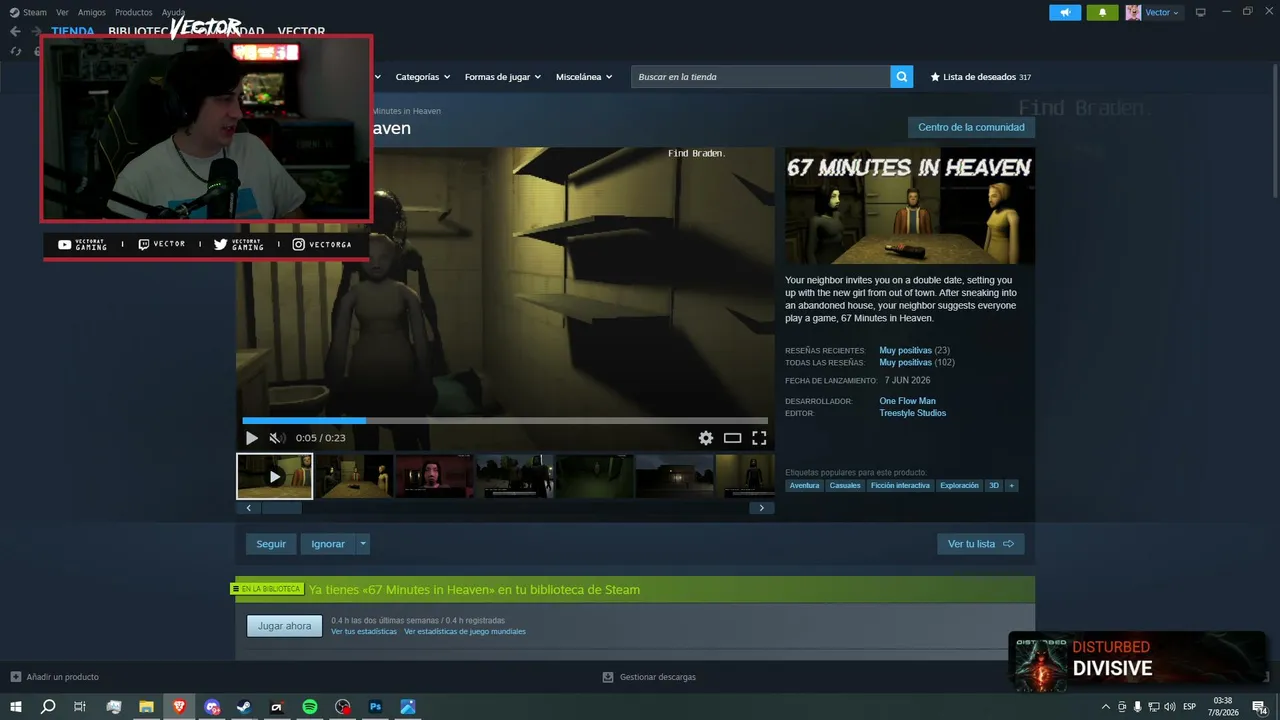The height and width of the screenshot is (720, 1280).
Task: Go back in Steam navigation
Action: pyautogui.click(x=15, y=31)
